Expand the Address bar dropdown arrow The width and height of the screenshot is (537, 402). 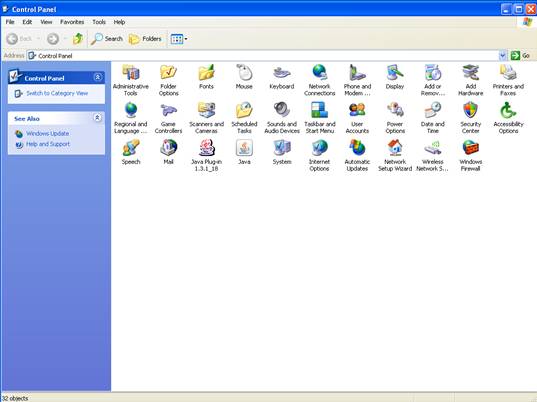coord(502,55)
